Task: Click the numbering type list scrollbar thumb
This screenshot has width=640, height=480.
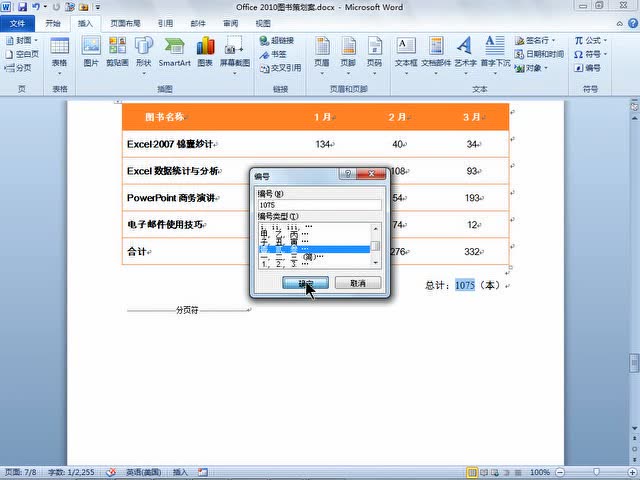Action: 376,246
